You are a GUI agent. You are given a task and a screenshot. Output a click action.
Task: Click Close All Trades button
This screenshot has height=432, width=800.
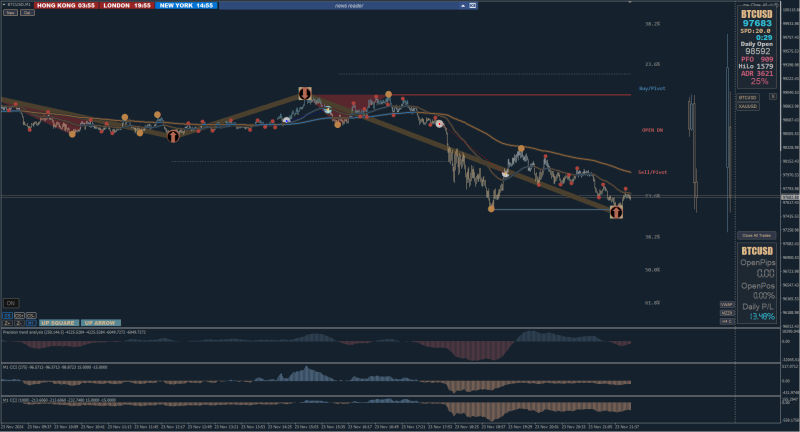756,236
